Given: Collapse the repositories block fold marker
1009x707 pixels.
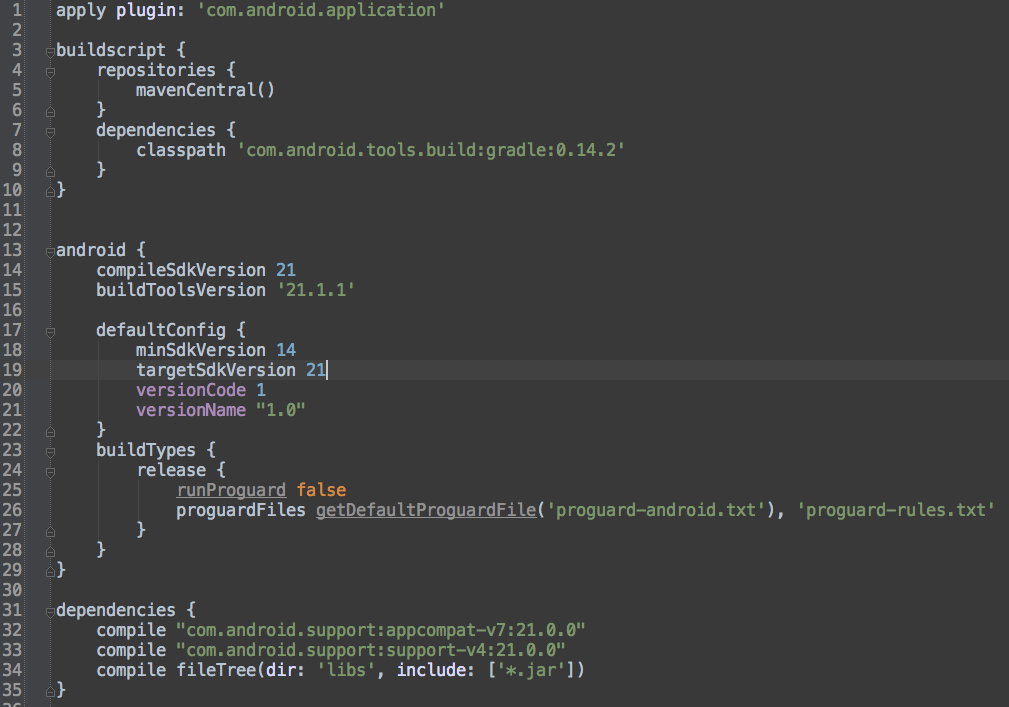Looking at the screenshot, I should pyautogui.click(x=50, y=72).
